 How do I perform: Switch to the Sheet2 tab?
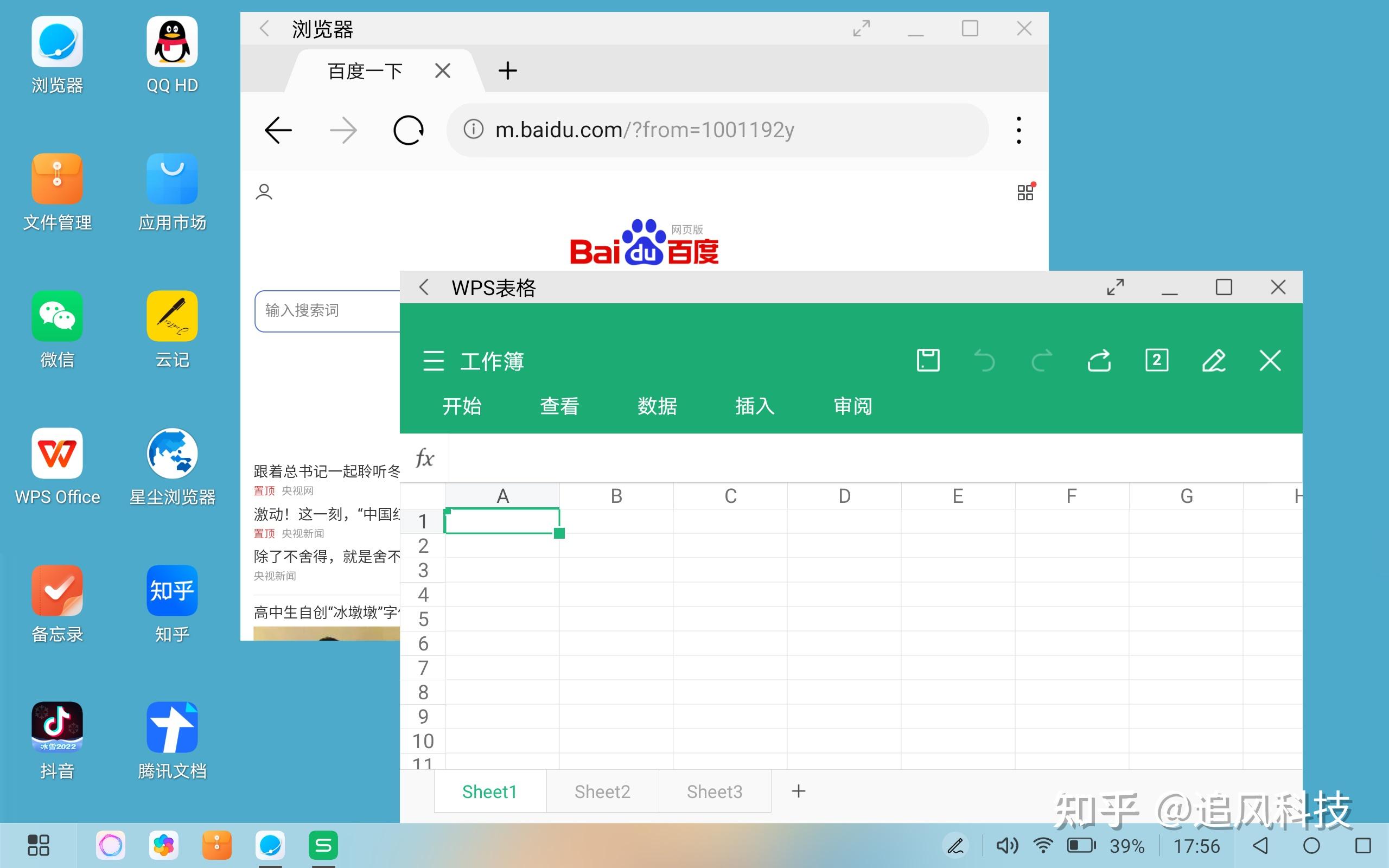pos(602,792)
